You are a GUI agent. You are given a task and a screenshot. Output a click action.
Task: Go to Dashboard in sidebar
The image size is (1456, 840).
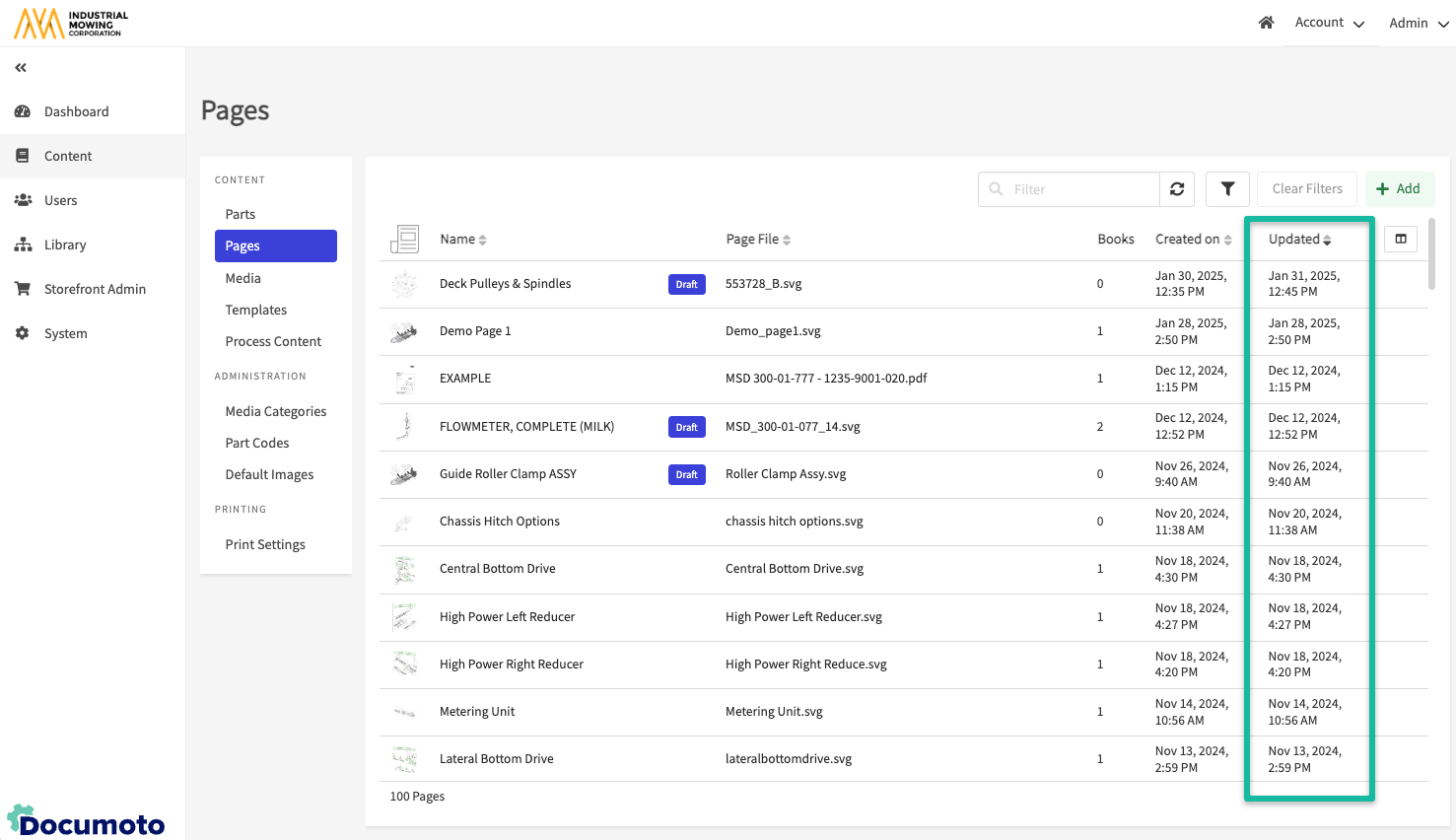coord(76,111)
